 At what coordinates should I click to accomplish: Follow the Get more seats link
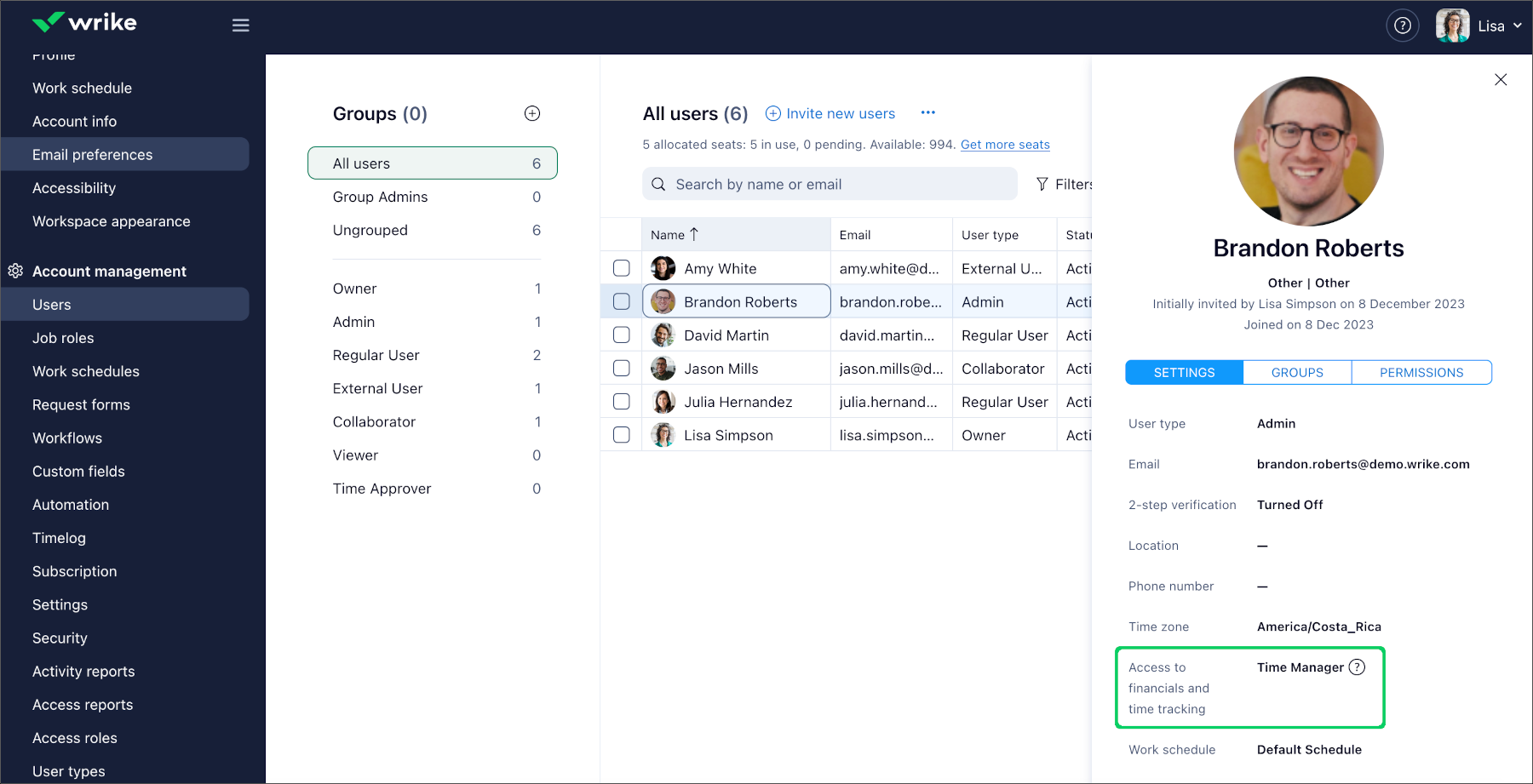tap(1005, 145)
